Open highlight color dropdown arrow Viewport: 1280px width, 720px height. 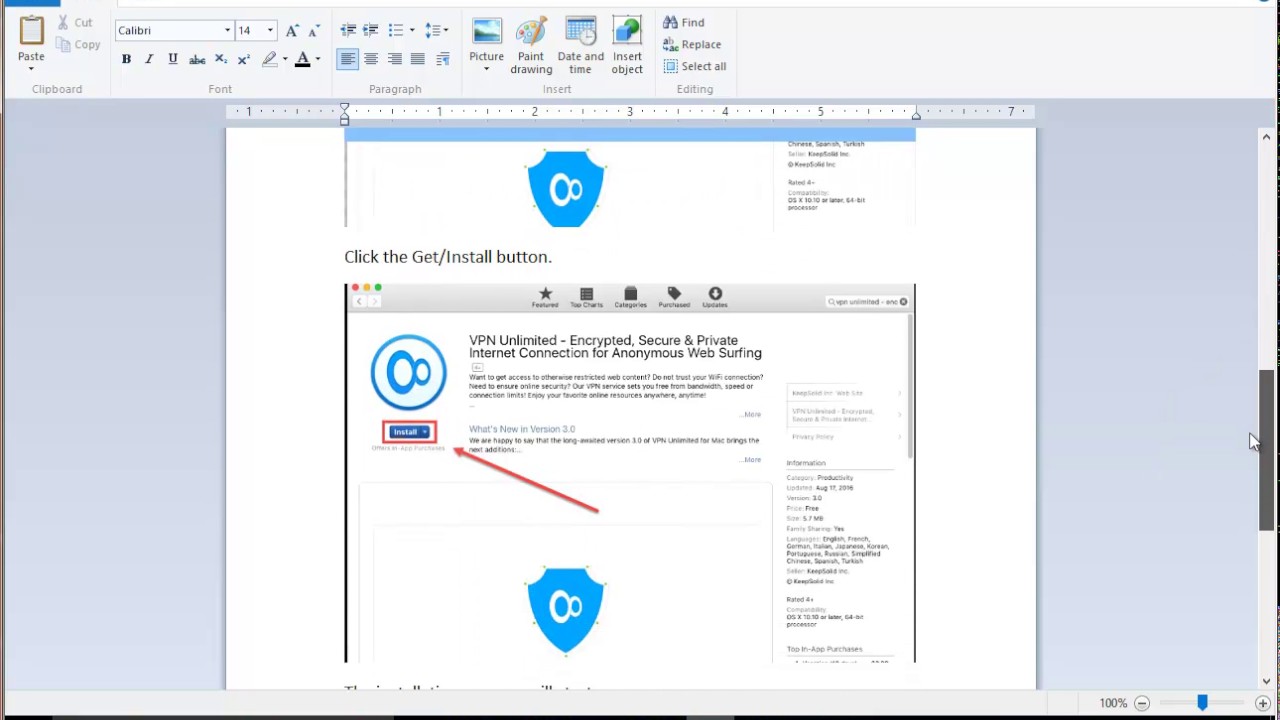pos(285,60)
